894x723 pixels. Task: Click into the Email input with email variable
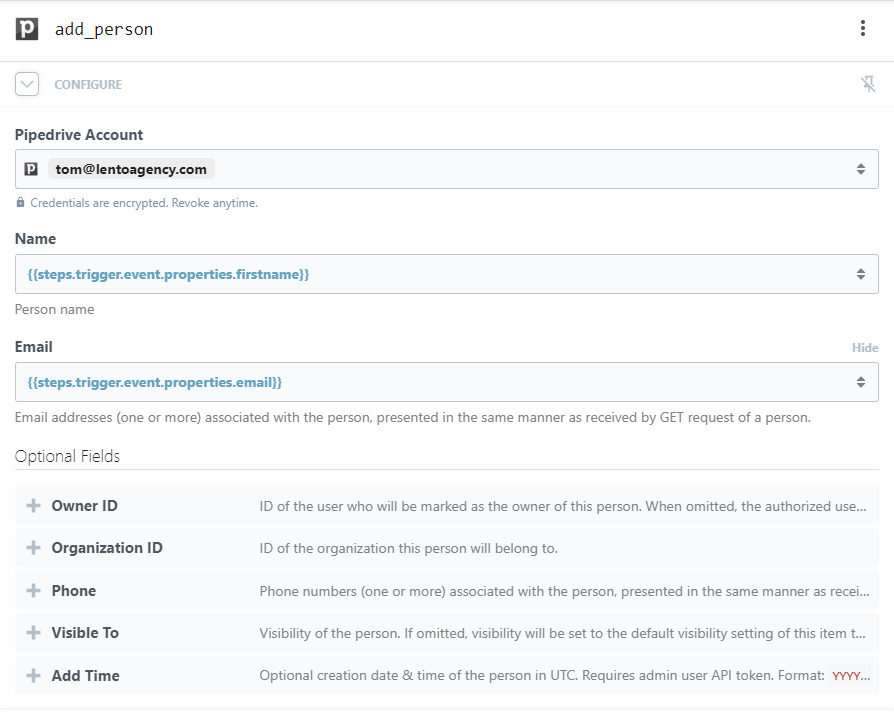[446, 382]
